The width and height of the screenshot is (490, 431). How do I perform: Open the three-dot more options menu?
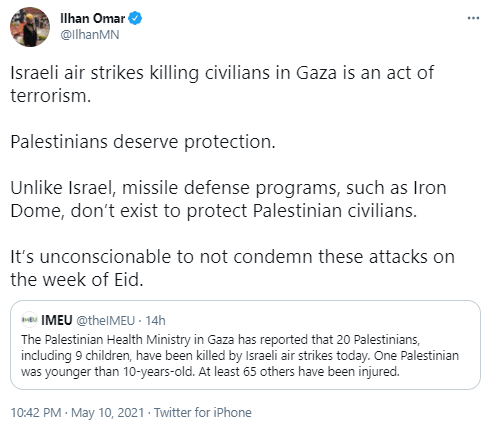473,18
